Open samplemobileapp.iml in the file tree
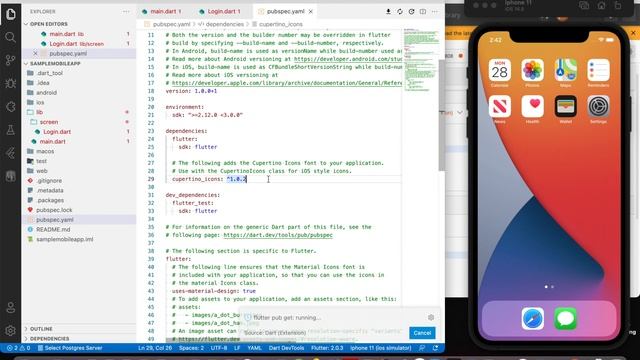The width and height of the screenshot is (640, 360). (64, 240)
